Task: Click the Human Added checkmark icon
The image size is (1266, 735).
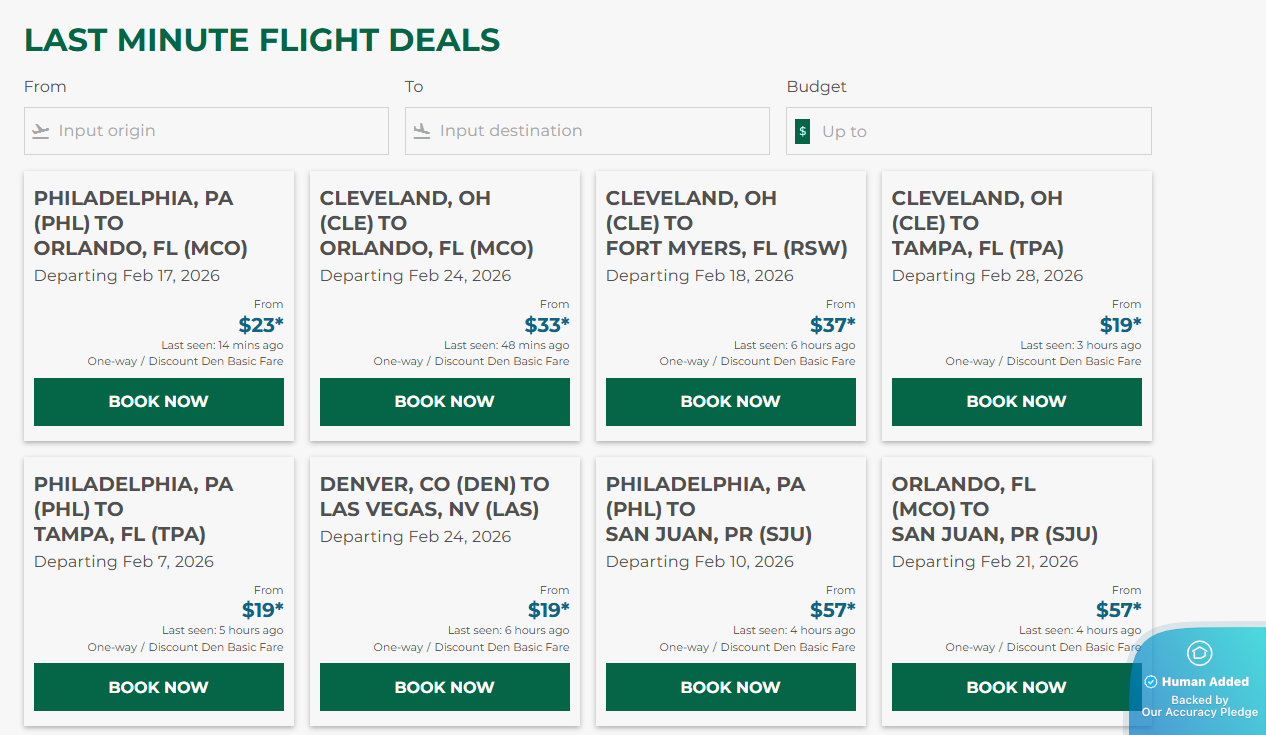Action: [1151, 682]
